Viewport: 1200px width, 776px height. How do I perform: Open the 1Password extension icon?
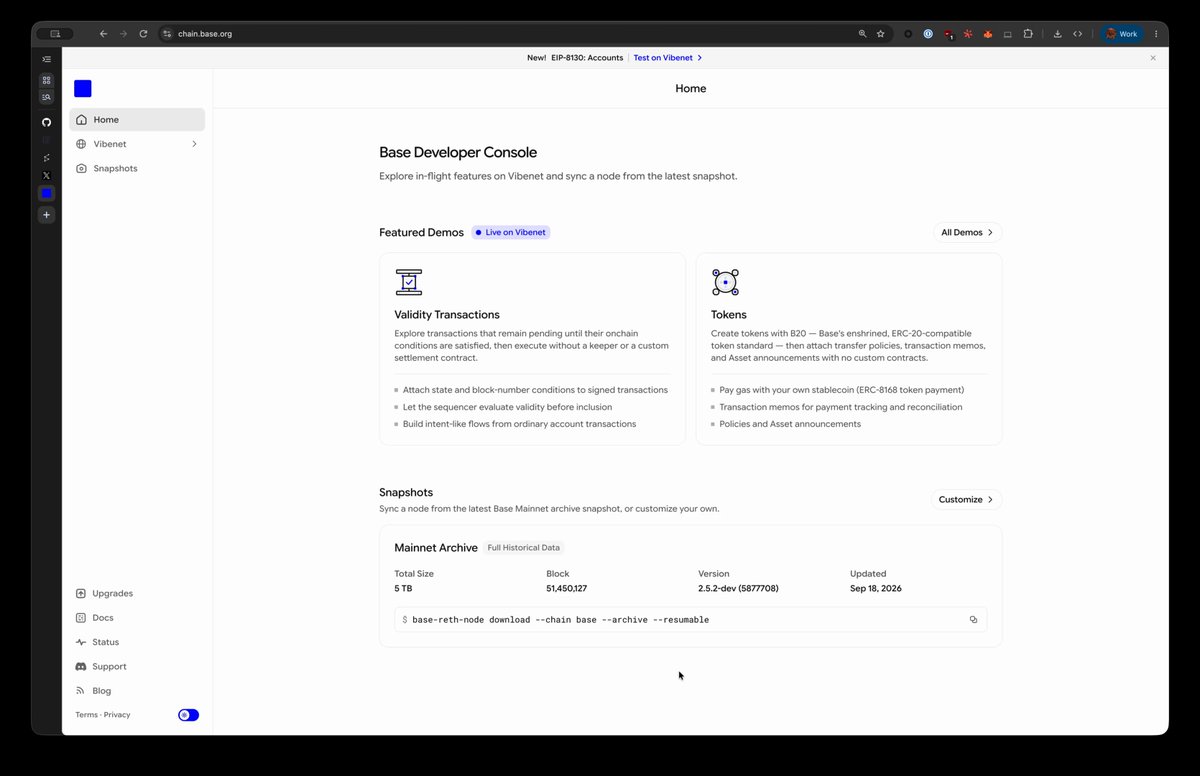[928, 34]
